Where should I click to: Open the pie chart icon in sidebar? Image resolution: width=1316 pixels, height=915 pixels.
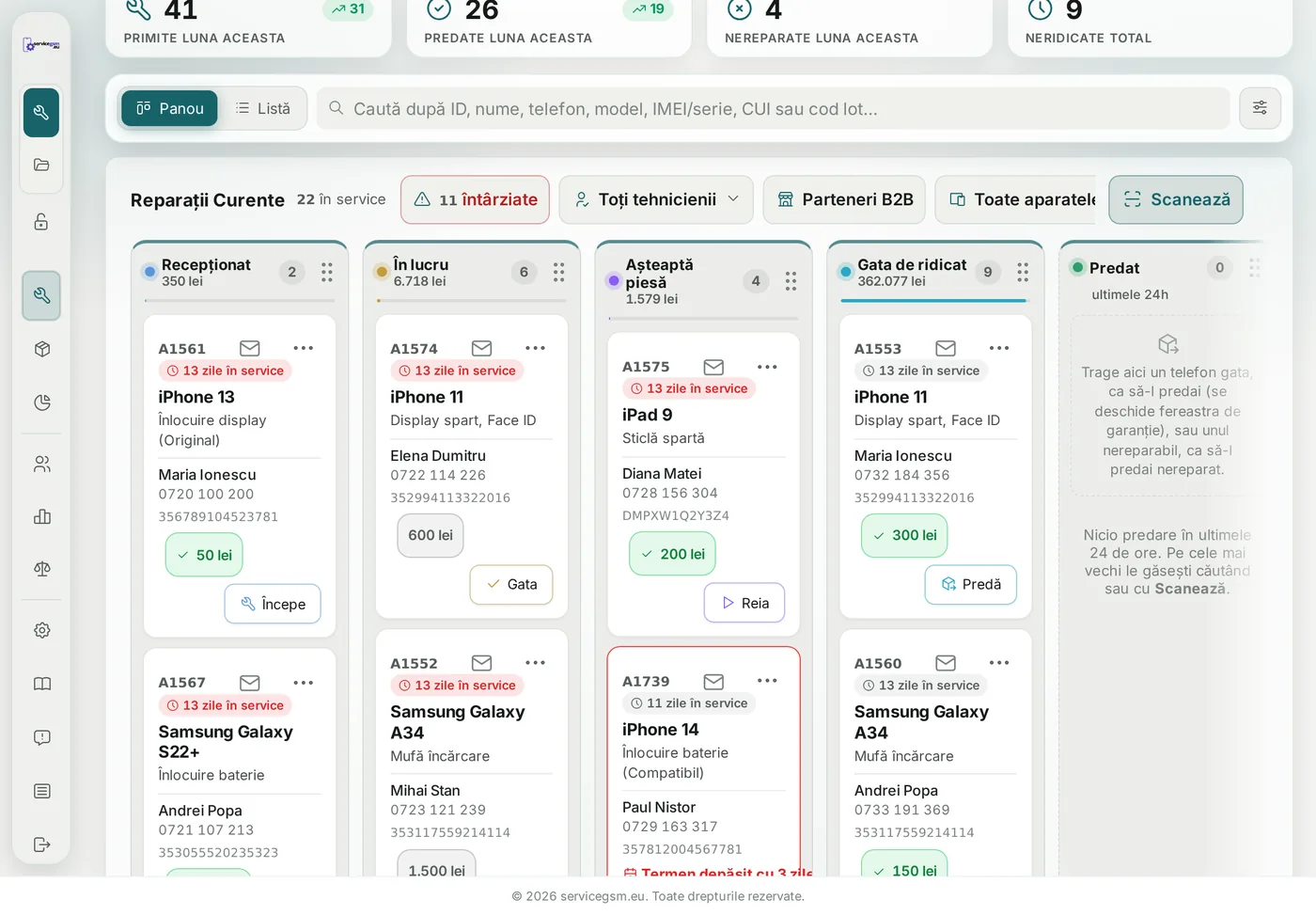41,402
